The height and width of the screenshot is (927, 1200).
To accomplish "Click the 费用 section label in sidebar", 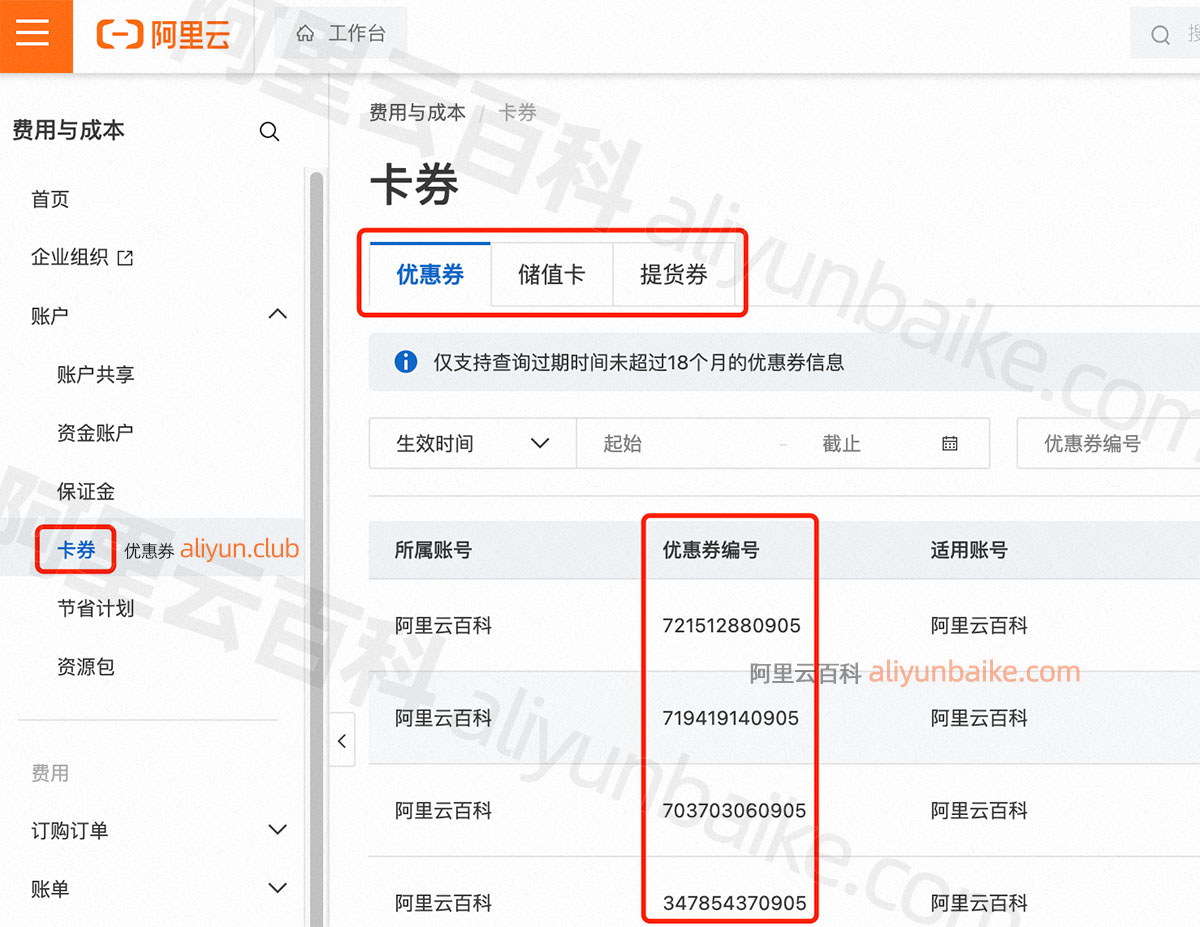I will [x=50, y=773].
